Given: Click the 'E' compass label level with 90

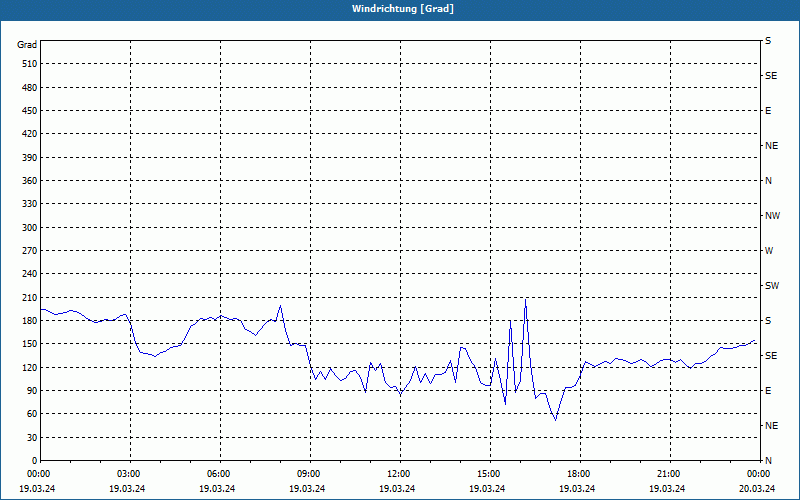Looking at the screenshot, I should tap(768, 391).
